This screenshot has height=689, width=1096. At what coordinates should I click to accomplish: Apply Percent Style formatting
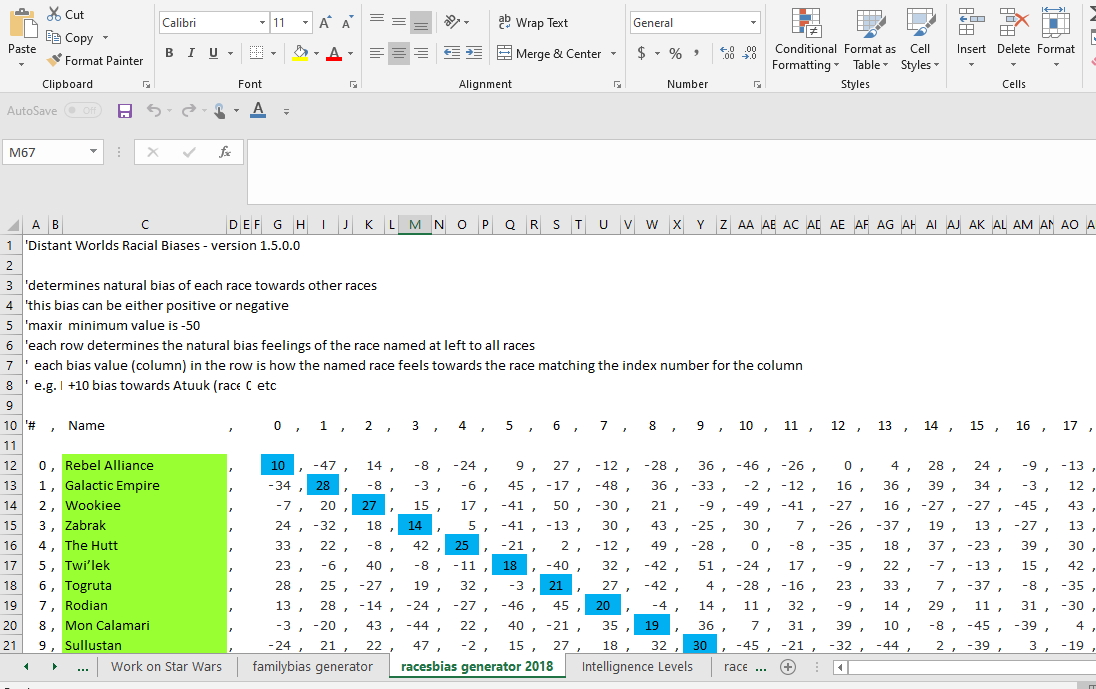(676, 51)
